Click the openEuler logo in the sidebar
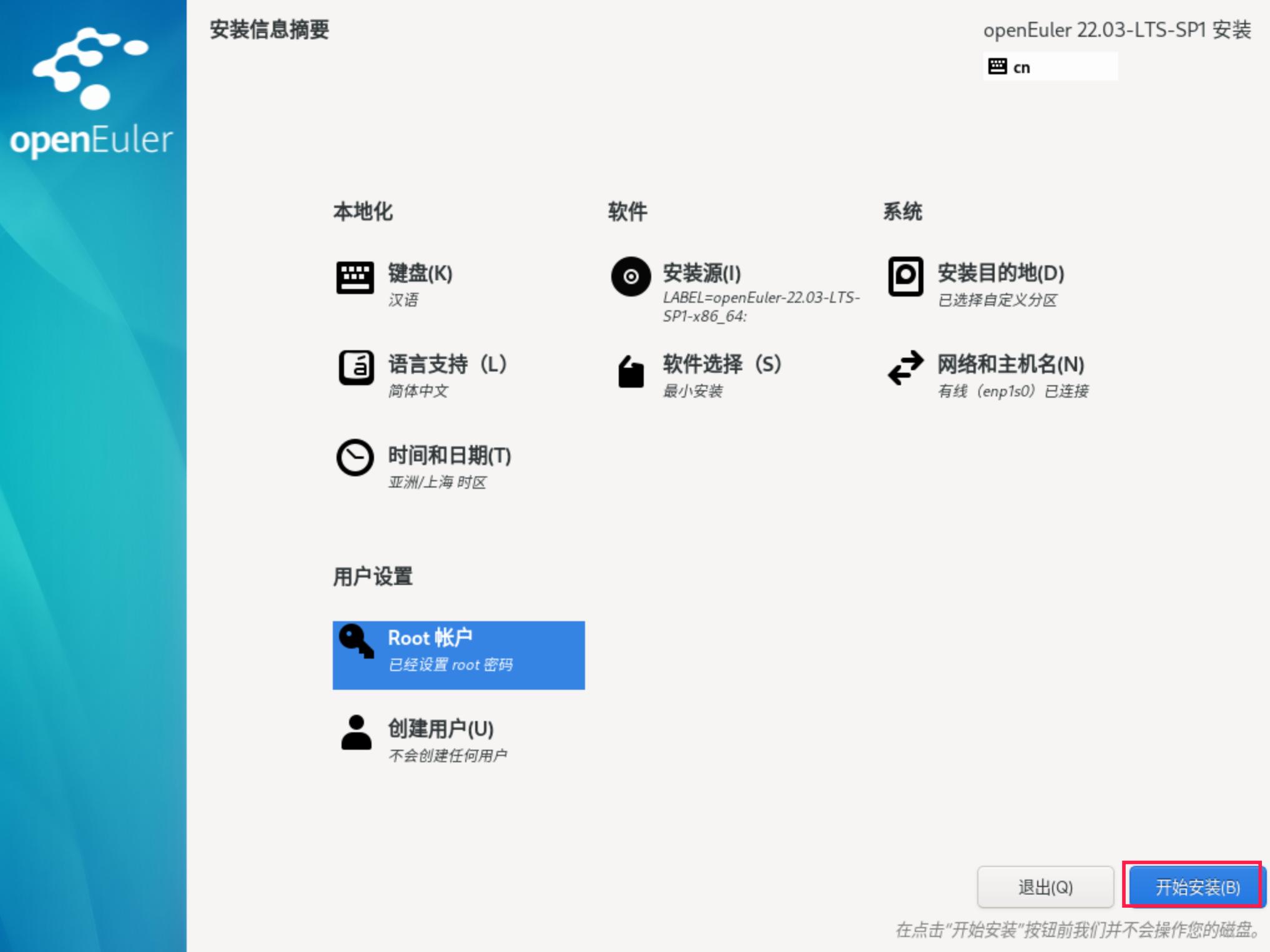The image size is (1270, 952). (91, 94)
